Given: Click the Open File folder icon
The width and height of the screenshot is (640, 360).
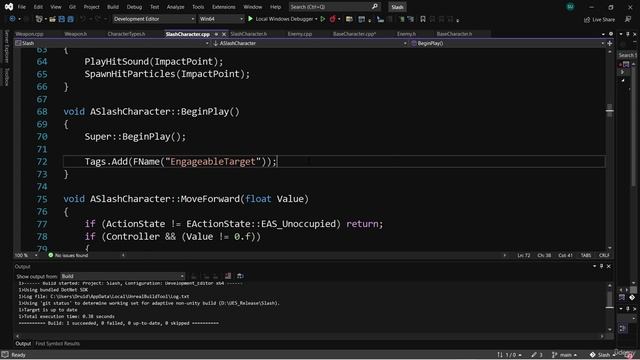Looking at the screenshot, I should pyautogui.click(x=53, y=19).
